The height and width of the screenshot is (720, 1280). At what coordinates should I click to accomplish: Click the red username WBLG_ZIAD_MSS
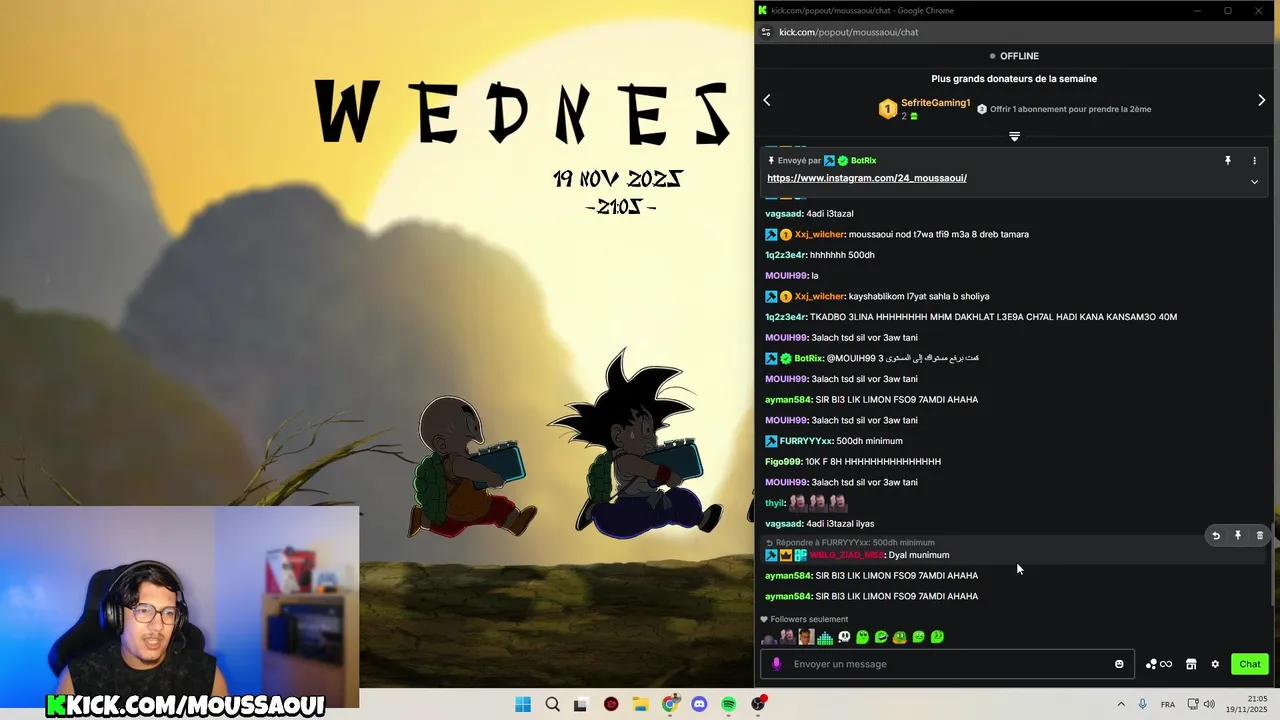click(x=846, y=555)
